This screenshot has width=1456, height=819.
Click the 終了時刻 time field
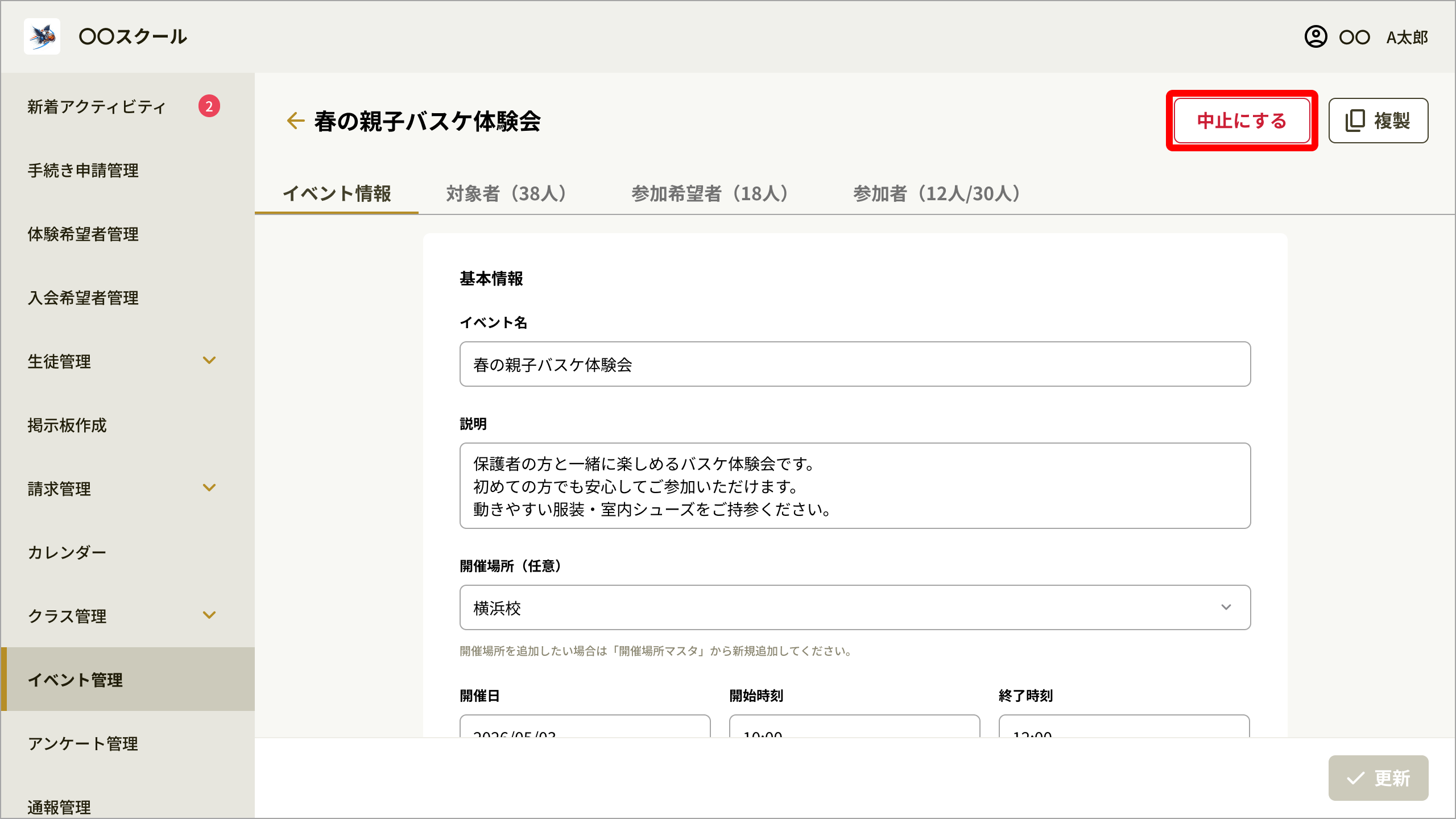[1124, 726]
